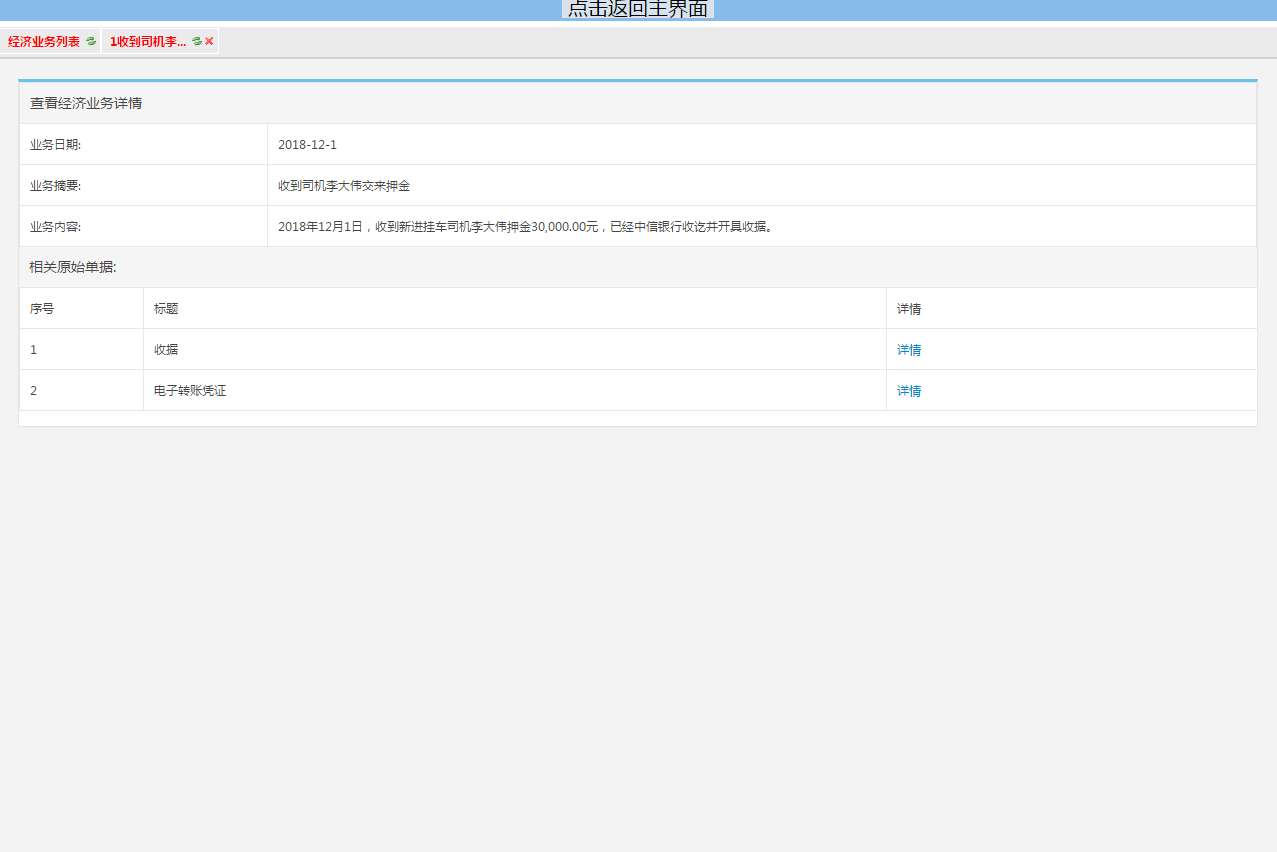This screenshot has height=852, width=1277.
Task: Click the 点击返回主界面 link at top
Action: 637,9
